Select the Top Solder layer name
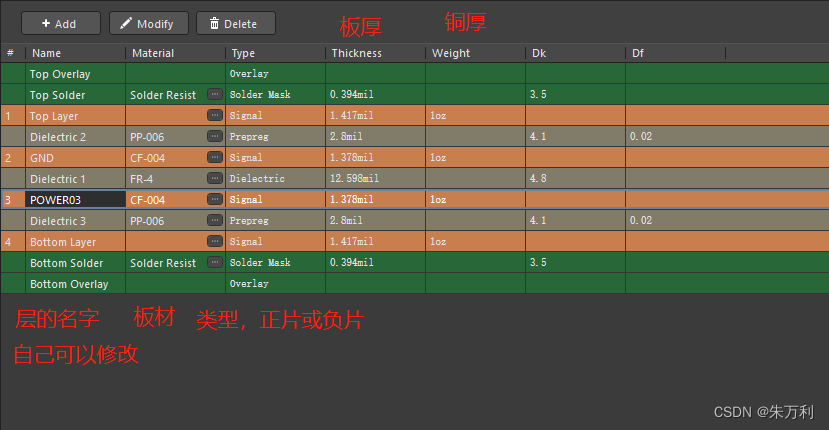The image size is (829, 430). (76, 95)
